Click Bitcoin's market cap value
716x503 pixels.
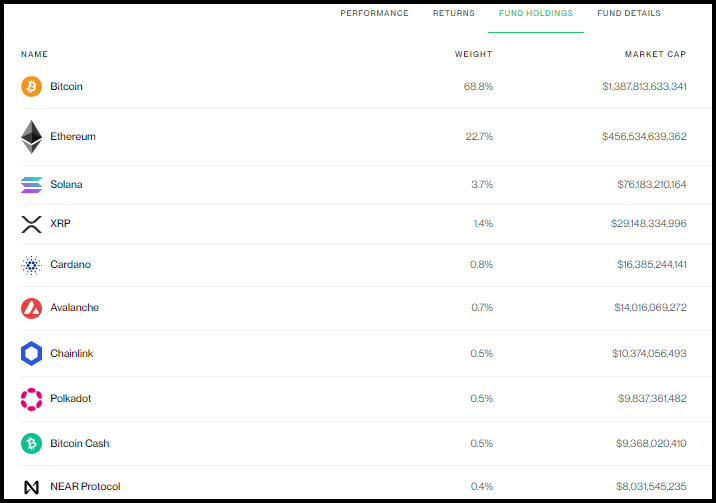tap(644, 87)
